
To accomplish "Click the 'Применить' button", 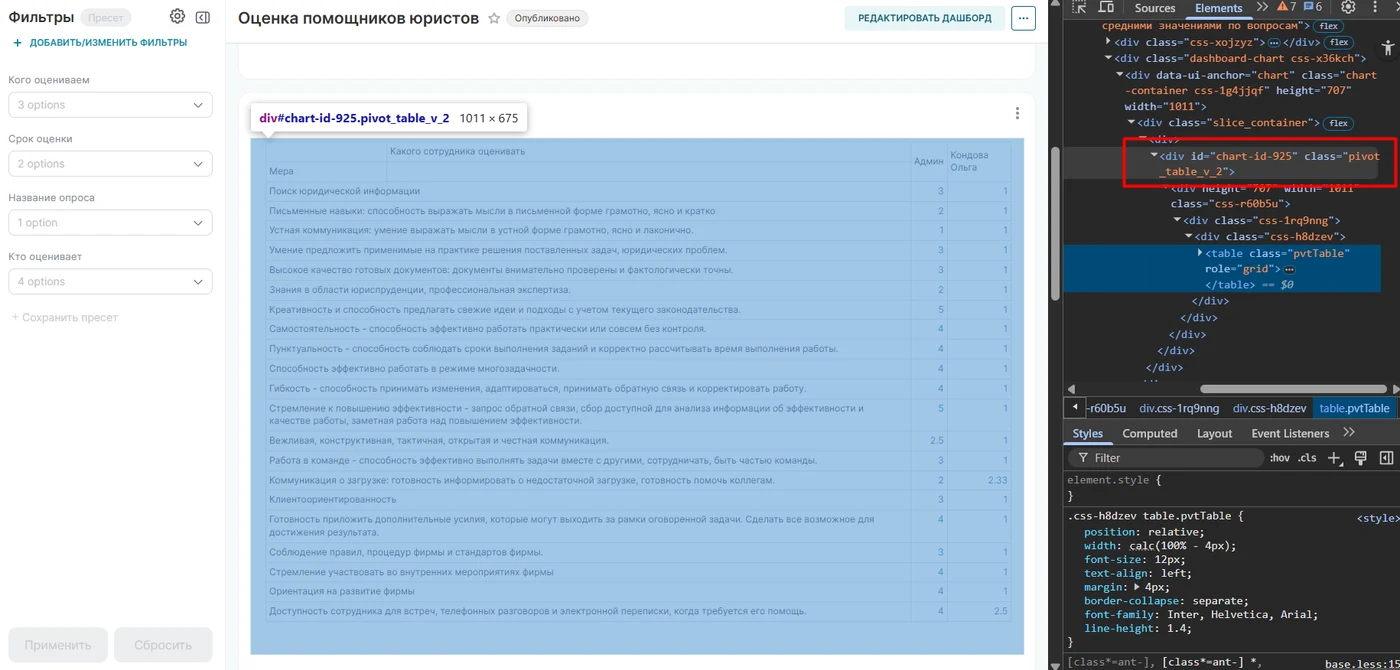I will pyautogui.click(x=57, y=645).
